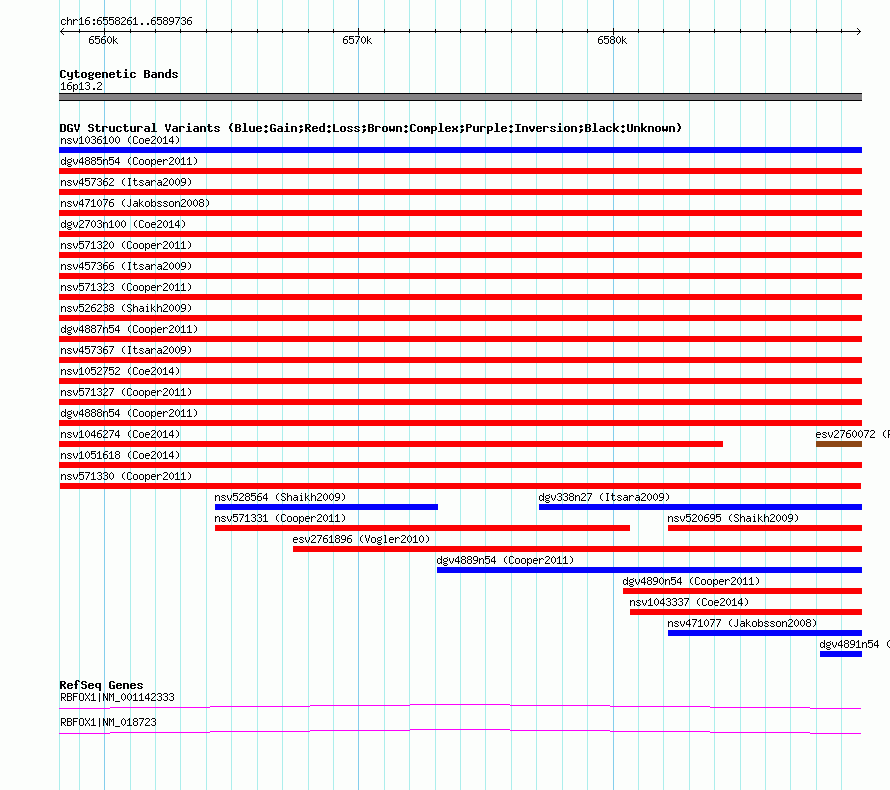Click the nsv1036100 (Coe2014) variant label
Viewport: 890px width, 790px height.
(x=120, y=140)
